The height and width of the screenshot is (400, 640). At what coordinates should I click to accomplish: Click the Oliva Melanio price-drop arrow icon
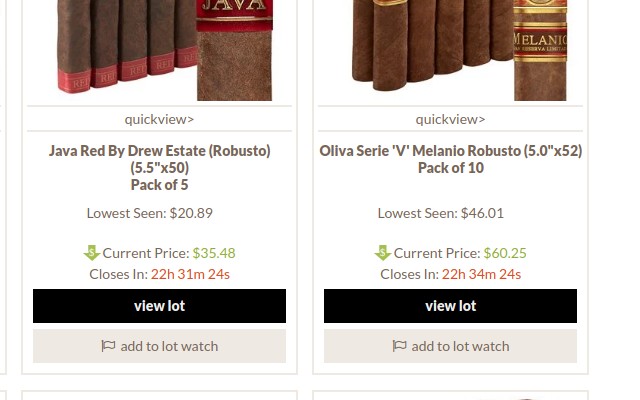point(383,253)
